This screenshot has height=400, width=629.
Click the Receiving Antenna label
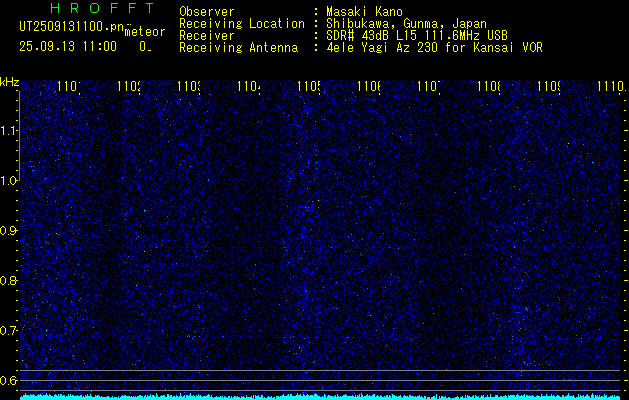pos(239,48)
